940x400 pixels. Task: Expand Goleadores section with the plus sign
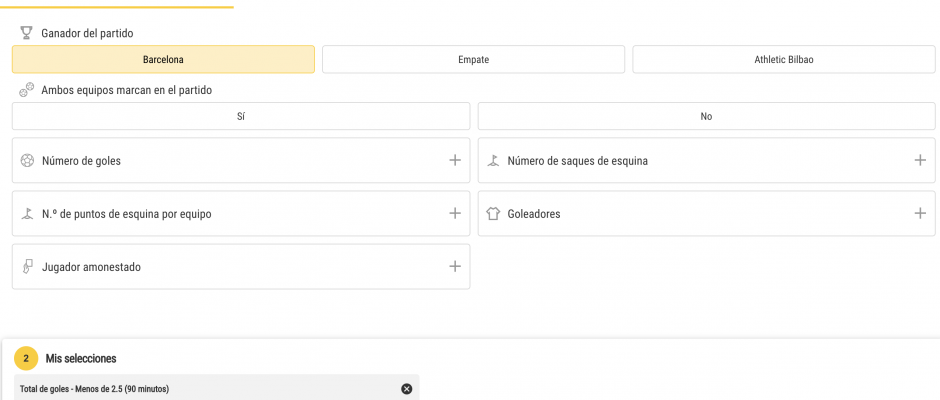[920, 213]
